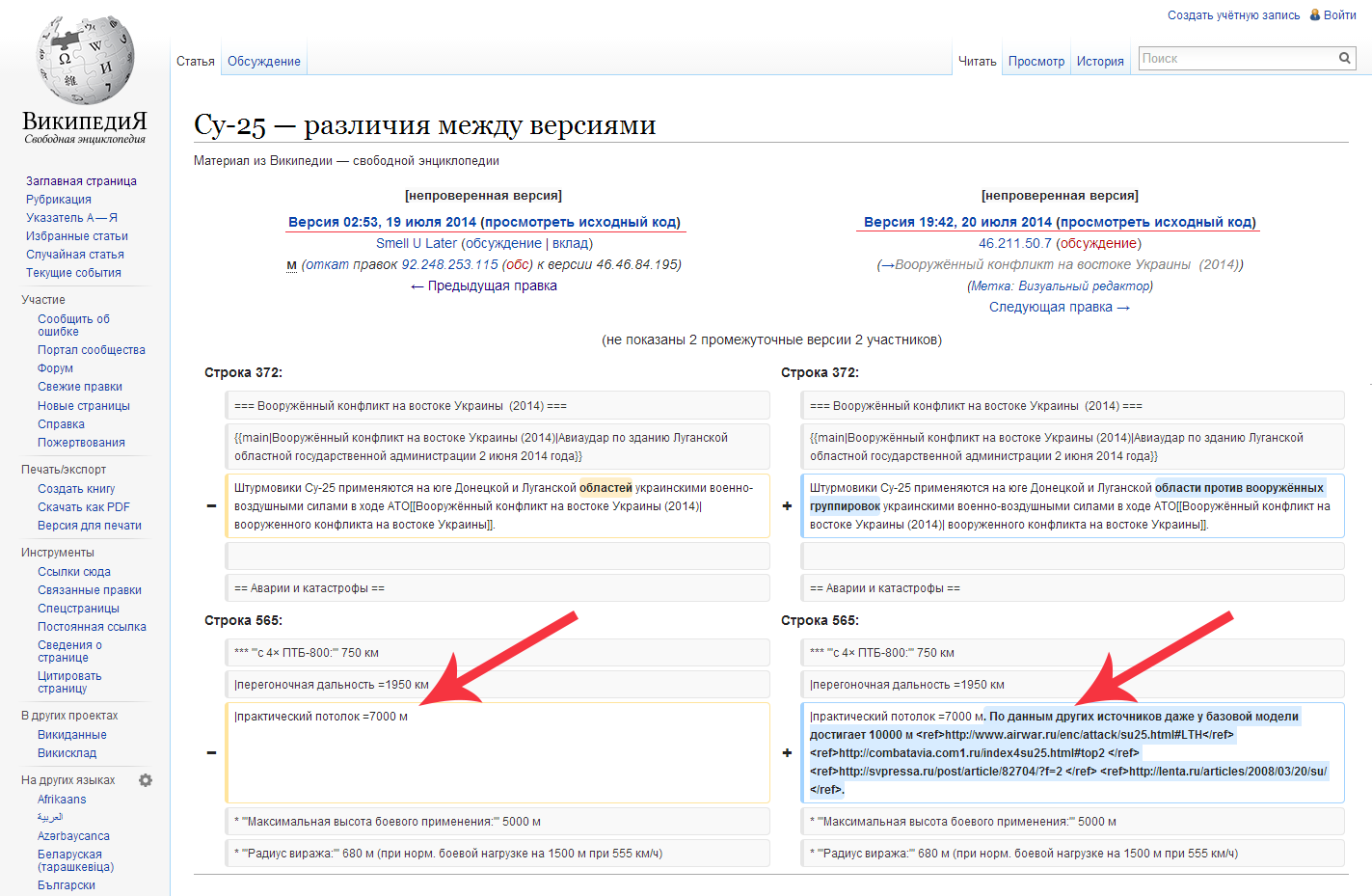Select the Читать tab
This screenshot has height=896, width=1372.
pyautogui.click(x=978, y=61)
